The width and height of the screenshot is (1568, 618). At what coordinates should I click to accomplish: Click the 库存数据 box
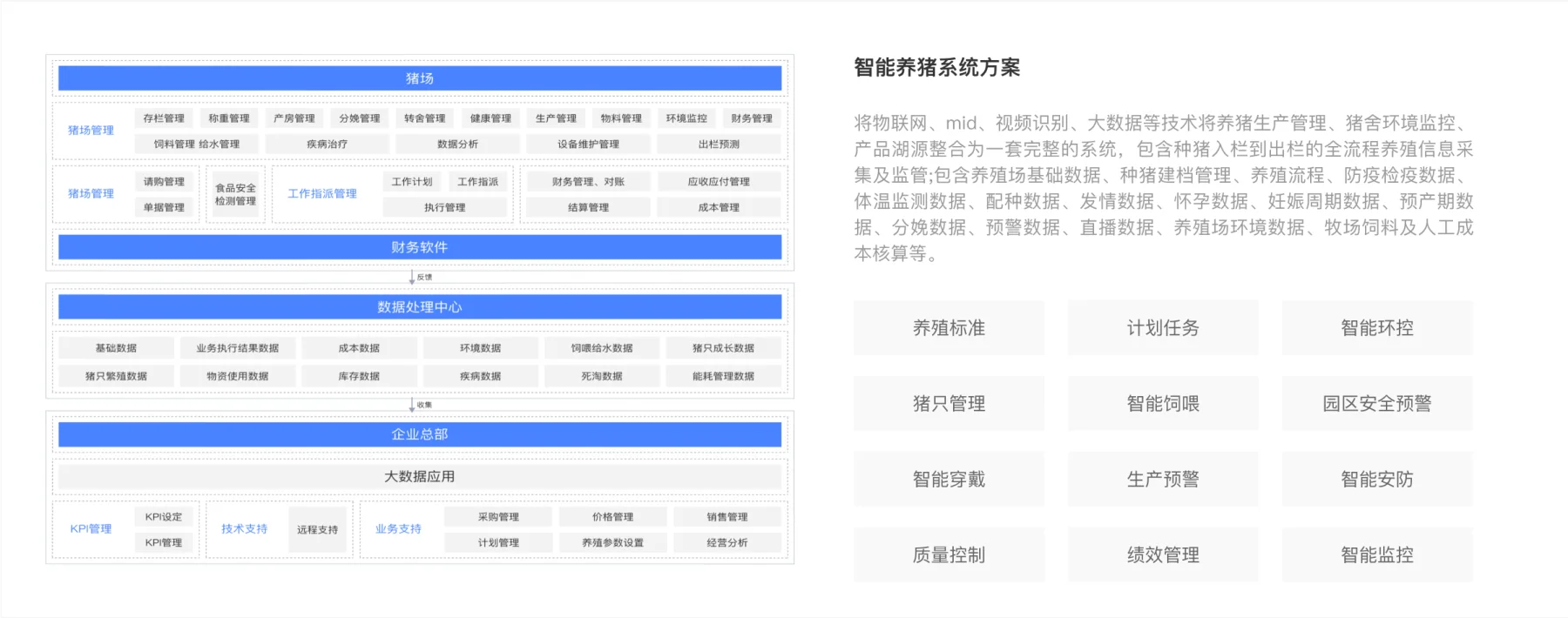[x=359, y=377]
